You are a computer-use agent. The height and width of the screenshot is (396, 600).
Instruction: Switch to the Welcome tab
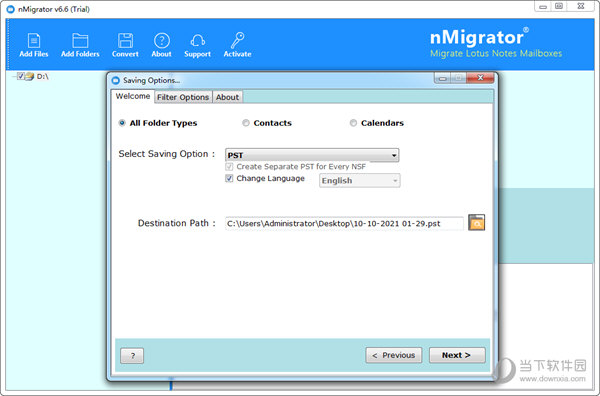133,96
